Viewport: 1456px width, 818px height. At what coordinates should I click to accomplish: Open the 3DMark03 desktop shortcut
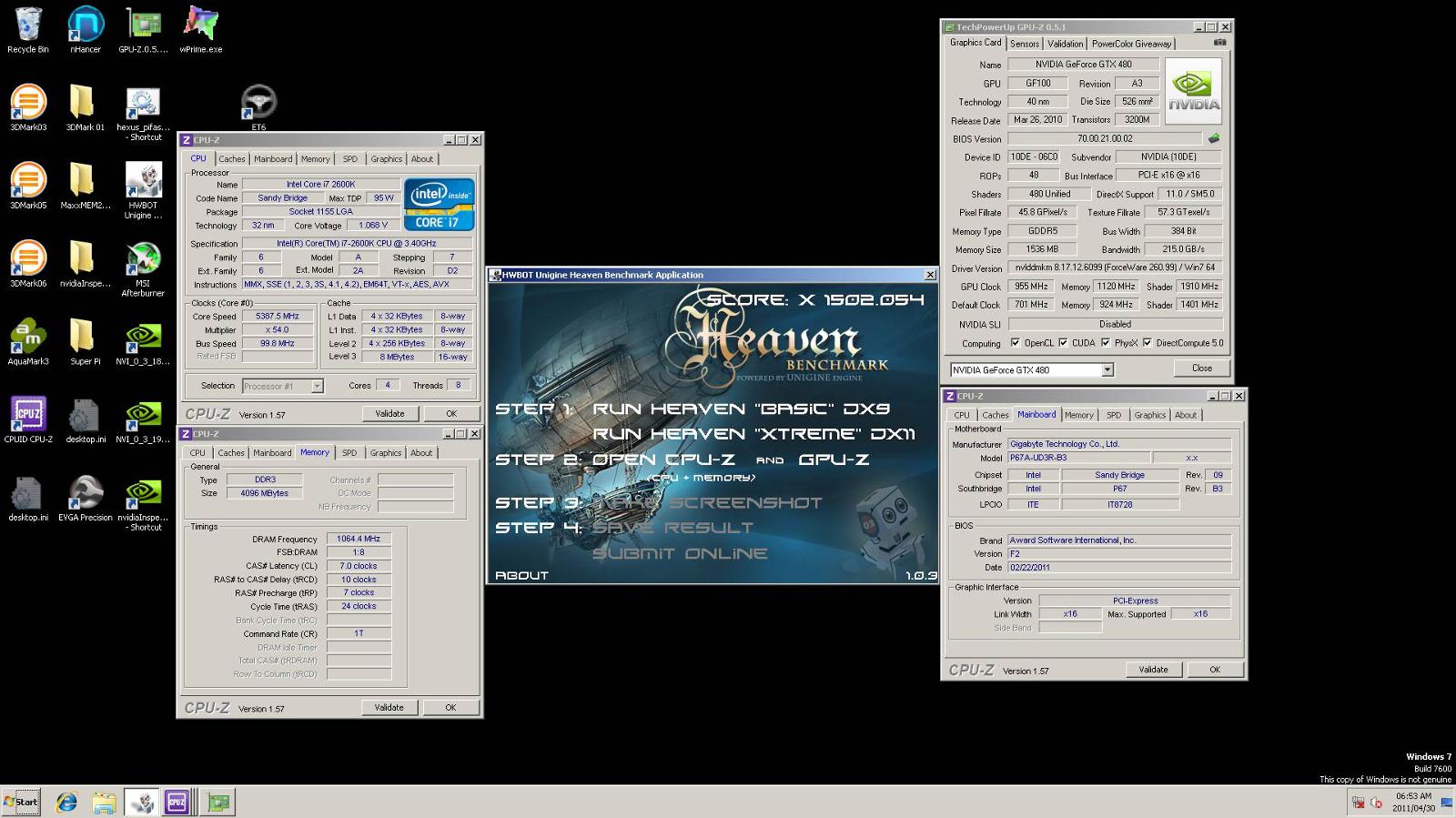tap(28, 108)
